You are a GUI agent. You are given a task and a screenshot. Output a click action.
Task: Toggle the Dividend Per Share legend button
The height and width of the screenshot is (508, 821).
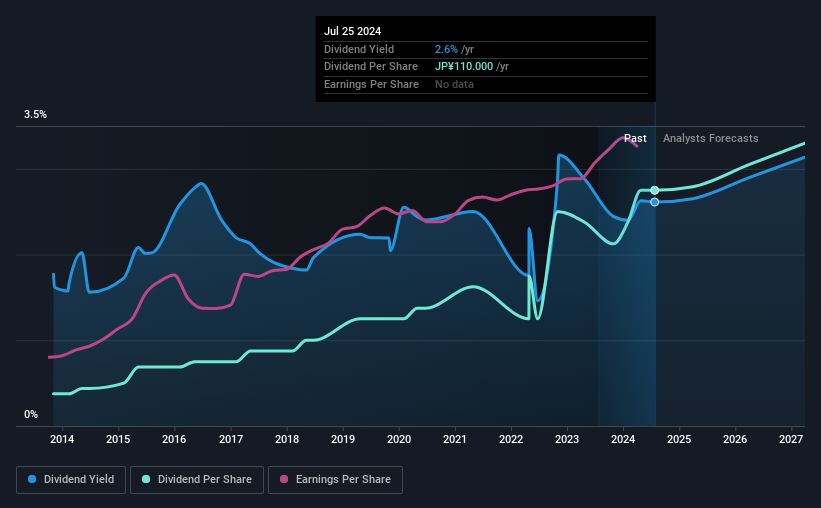pyautogui.click(x=197, y=479)
